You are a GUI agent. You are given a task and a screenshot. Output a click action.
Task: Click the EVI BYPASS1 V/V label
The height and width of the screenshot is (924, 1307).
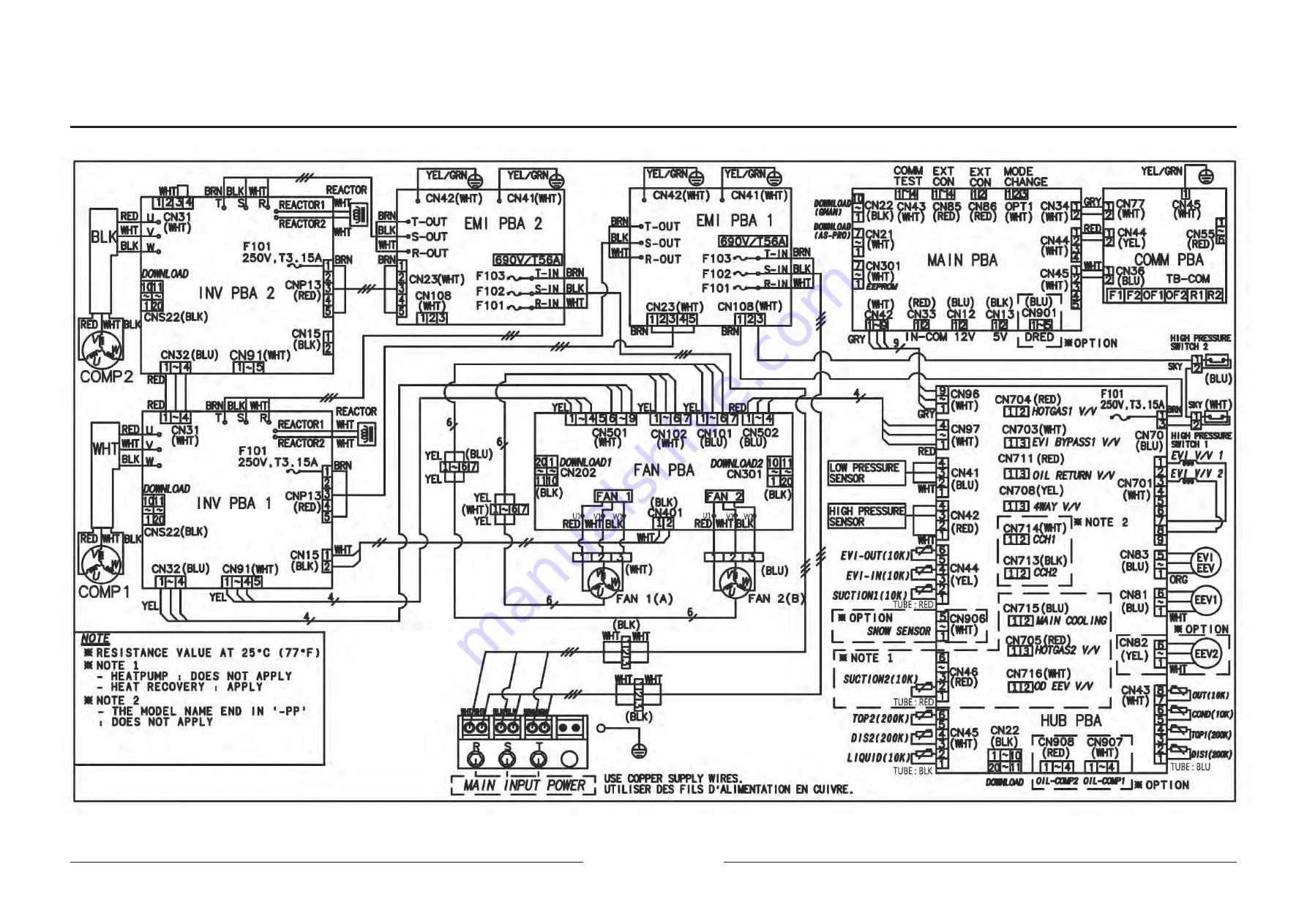click(x=1076, y=442)
